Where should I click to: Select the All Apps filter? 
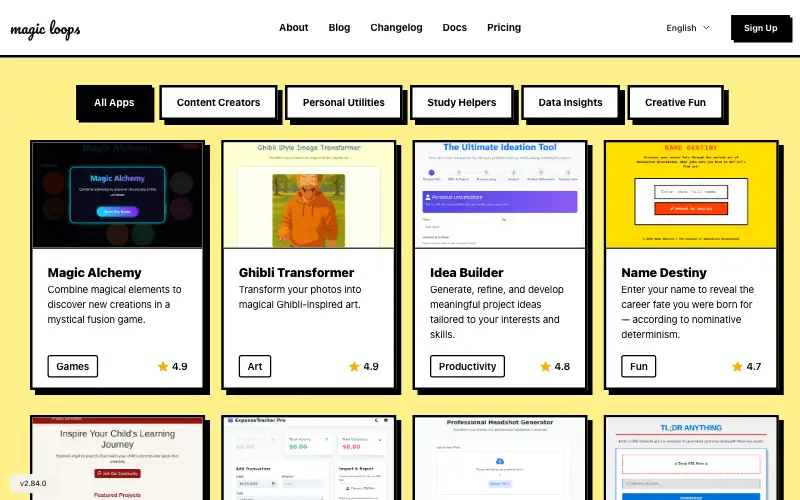point(114,103)
